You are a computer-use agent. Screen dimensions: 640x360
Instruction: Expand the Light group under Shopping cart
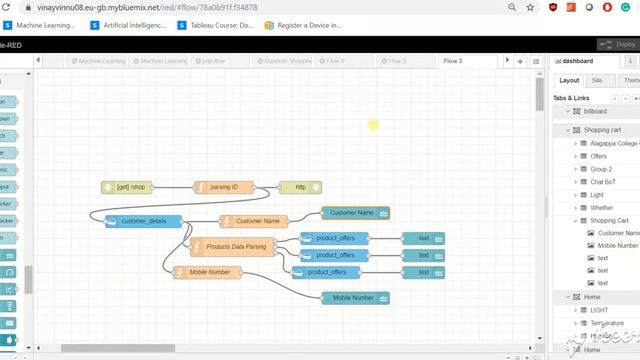tap(576, 195)
